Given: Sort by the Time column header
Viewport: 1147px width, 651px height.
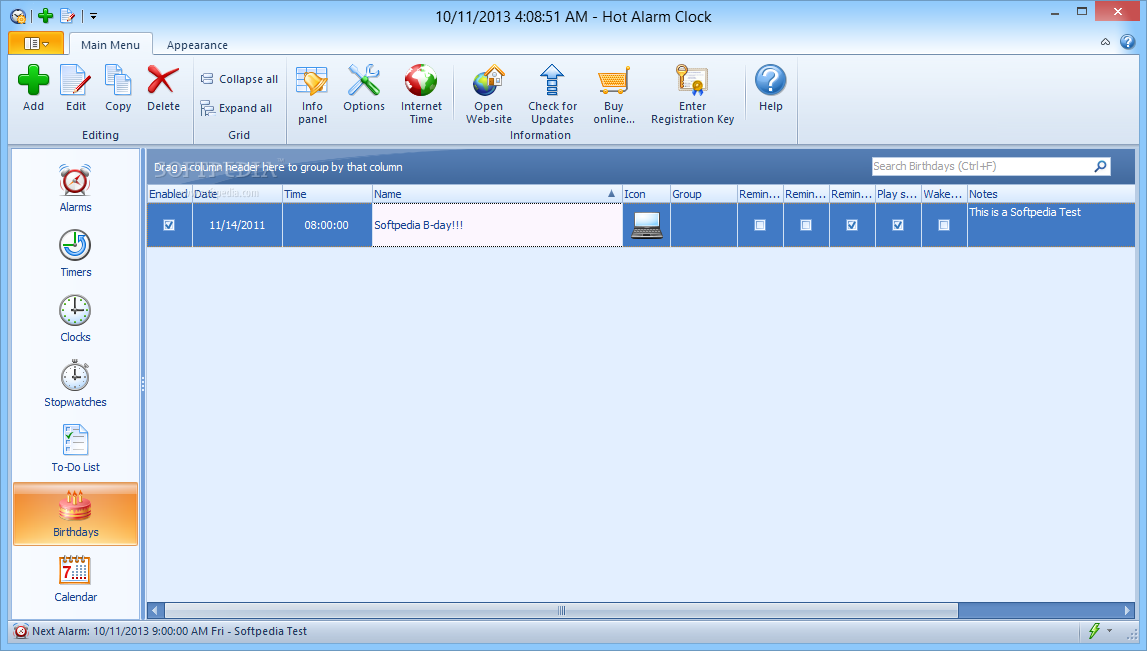Looking at the screenshot, I should click(327, 194).
